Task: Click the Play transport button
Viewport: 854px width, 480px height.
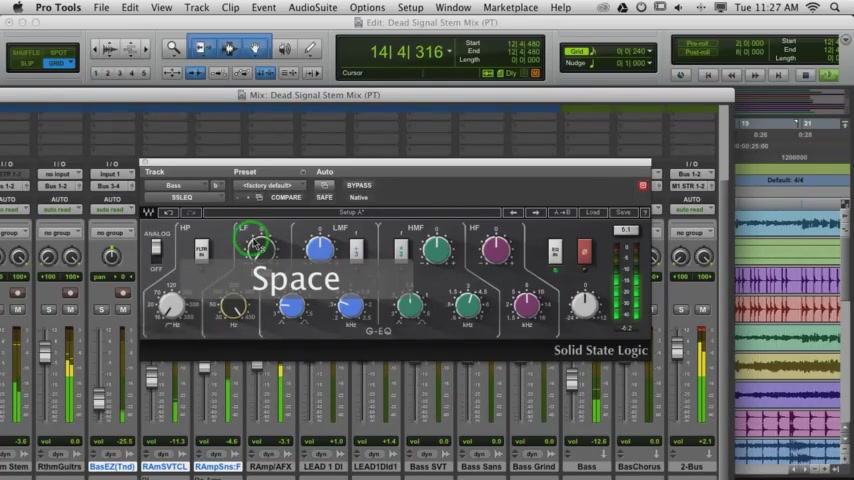Action: (x=829, y=75)
